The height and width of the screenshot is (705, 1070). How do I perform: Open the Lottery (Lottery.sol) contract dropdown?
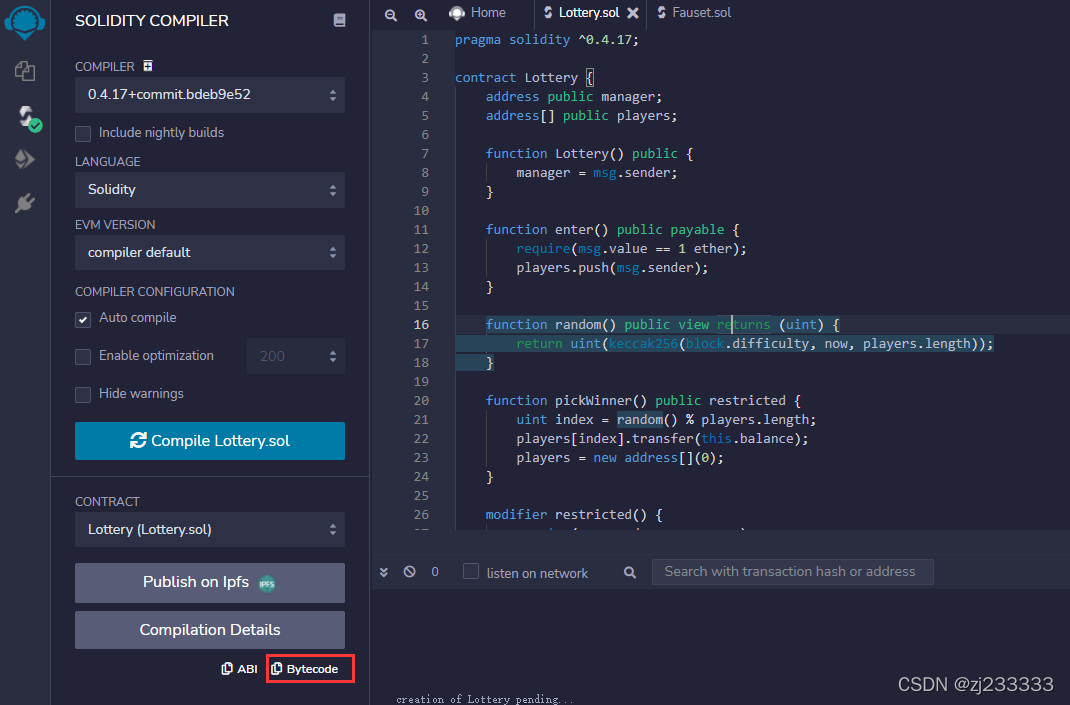point(209,530)
